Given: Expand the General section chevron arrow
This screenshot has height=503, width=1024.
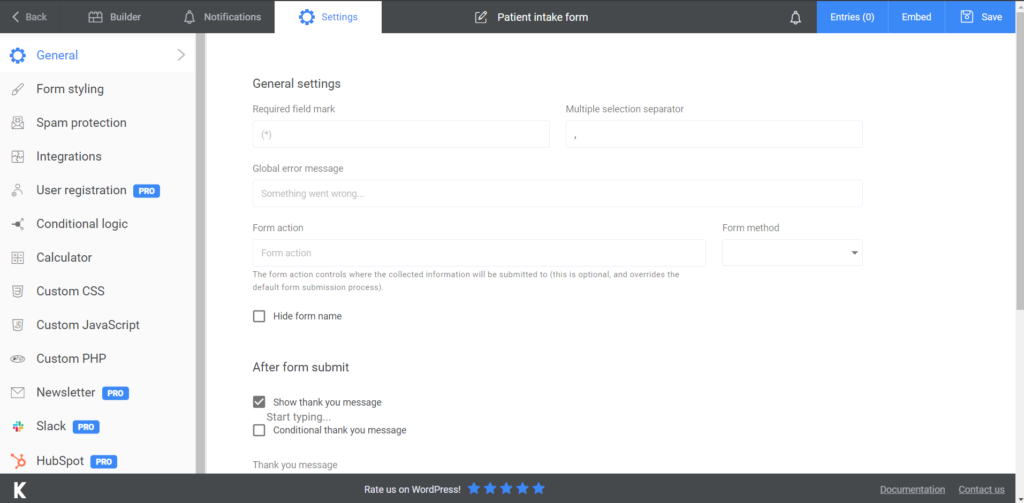Looking at the screenshot, I should tap(181, 55).
